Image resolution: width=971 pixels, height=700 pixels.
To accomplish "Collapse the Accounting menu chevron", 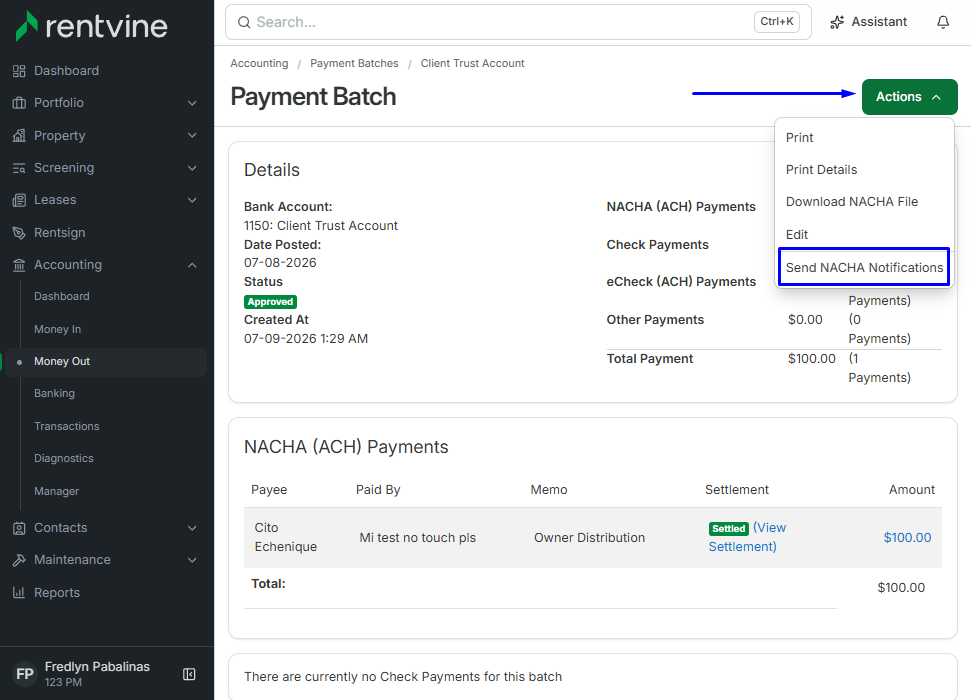I will (x=193, y=265).
